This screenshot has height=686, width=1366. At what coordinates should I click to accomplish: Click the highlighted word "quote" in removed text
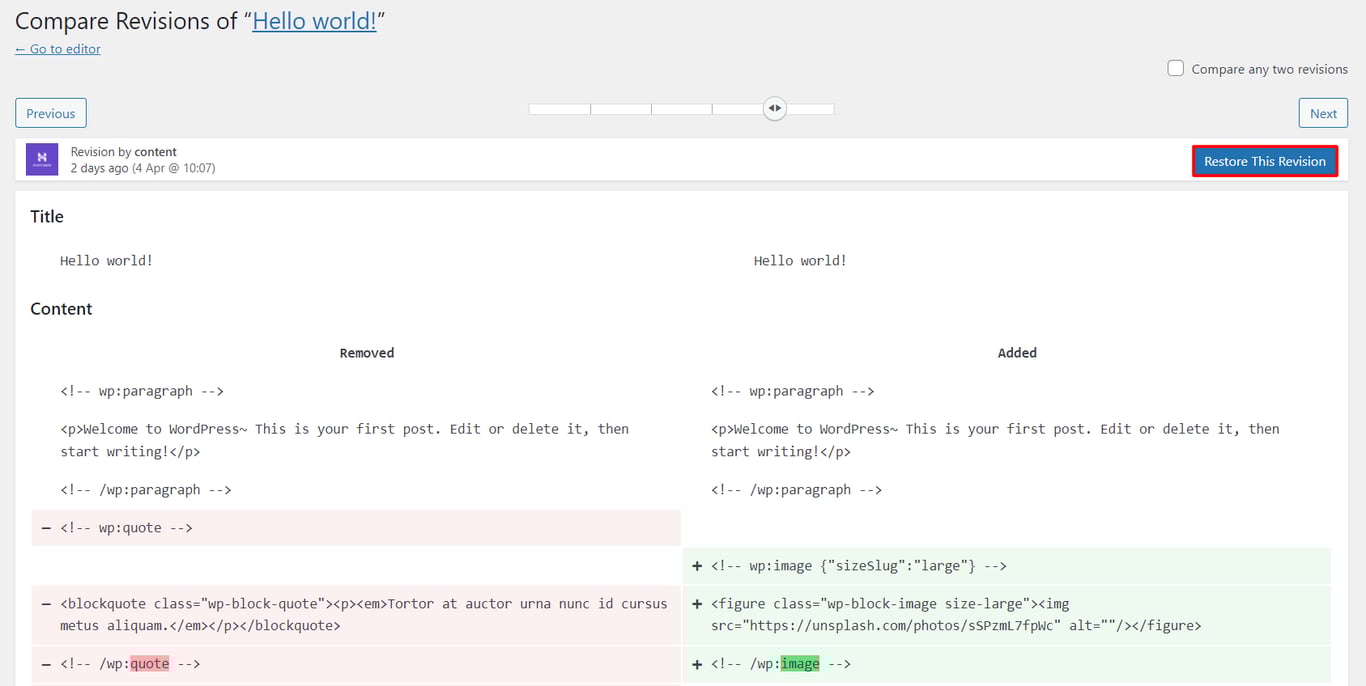[150, 663]
